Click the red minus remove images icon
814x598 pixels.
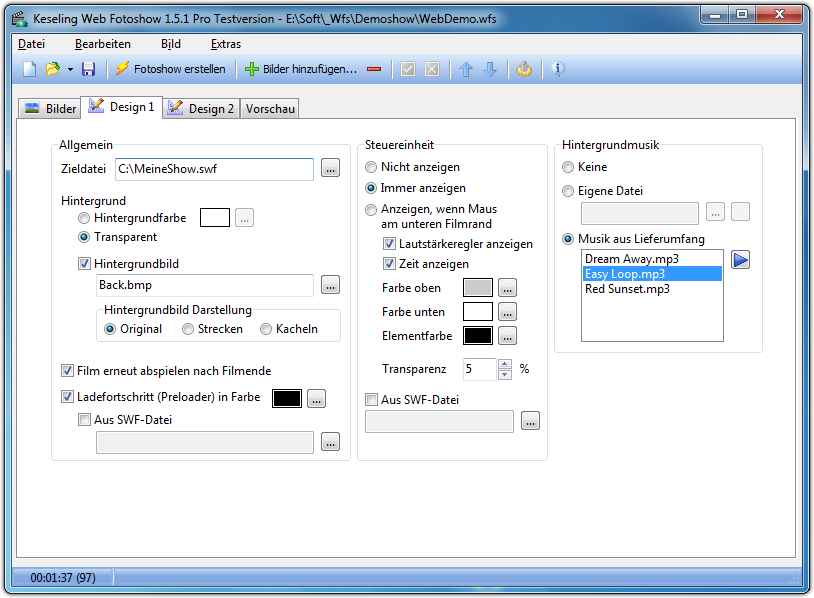(374, 69)
